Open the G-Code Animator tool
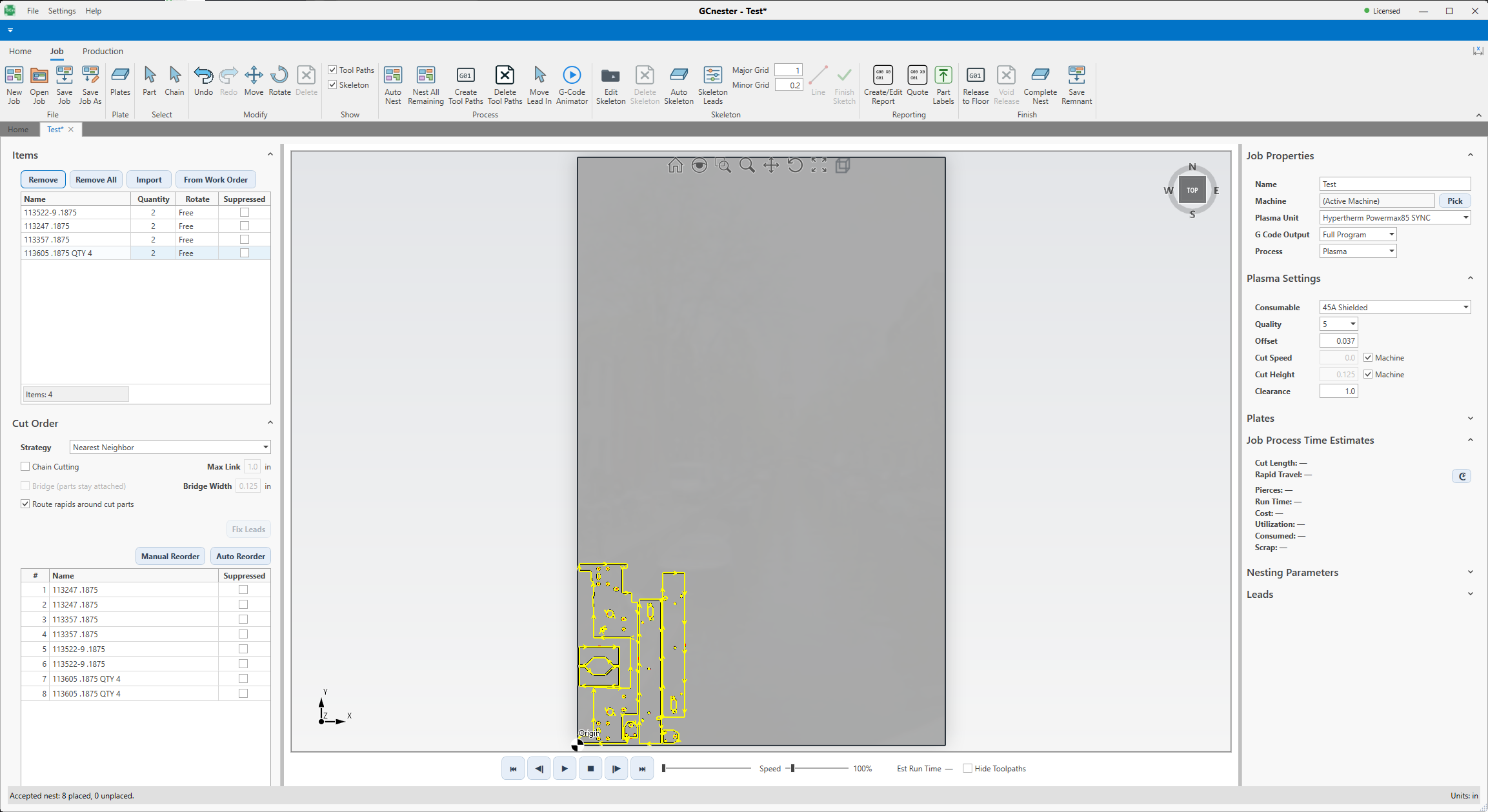 572,84
